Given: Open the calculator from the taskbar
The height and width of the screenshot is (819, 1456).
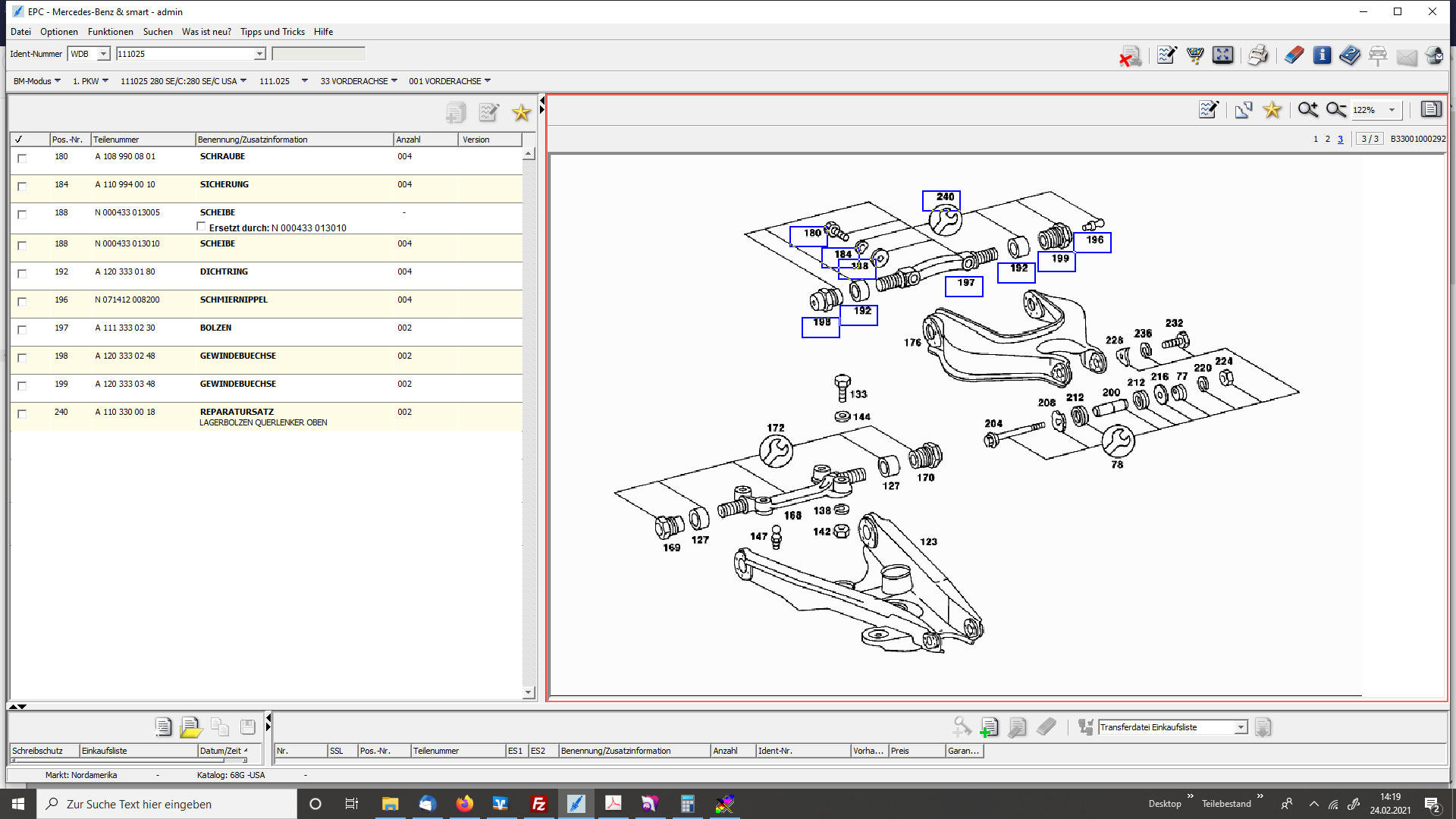Looking at the screenshot, I should pos(687,804).
